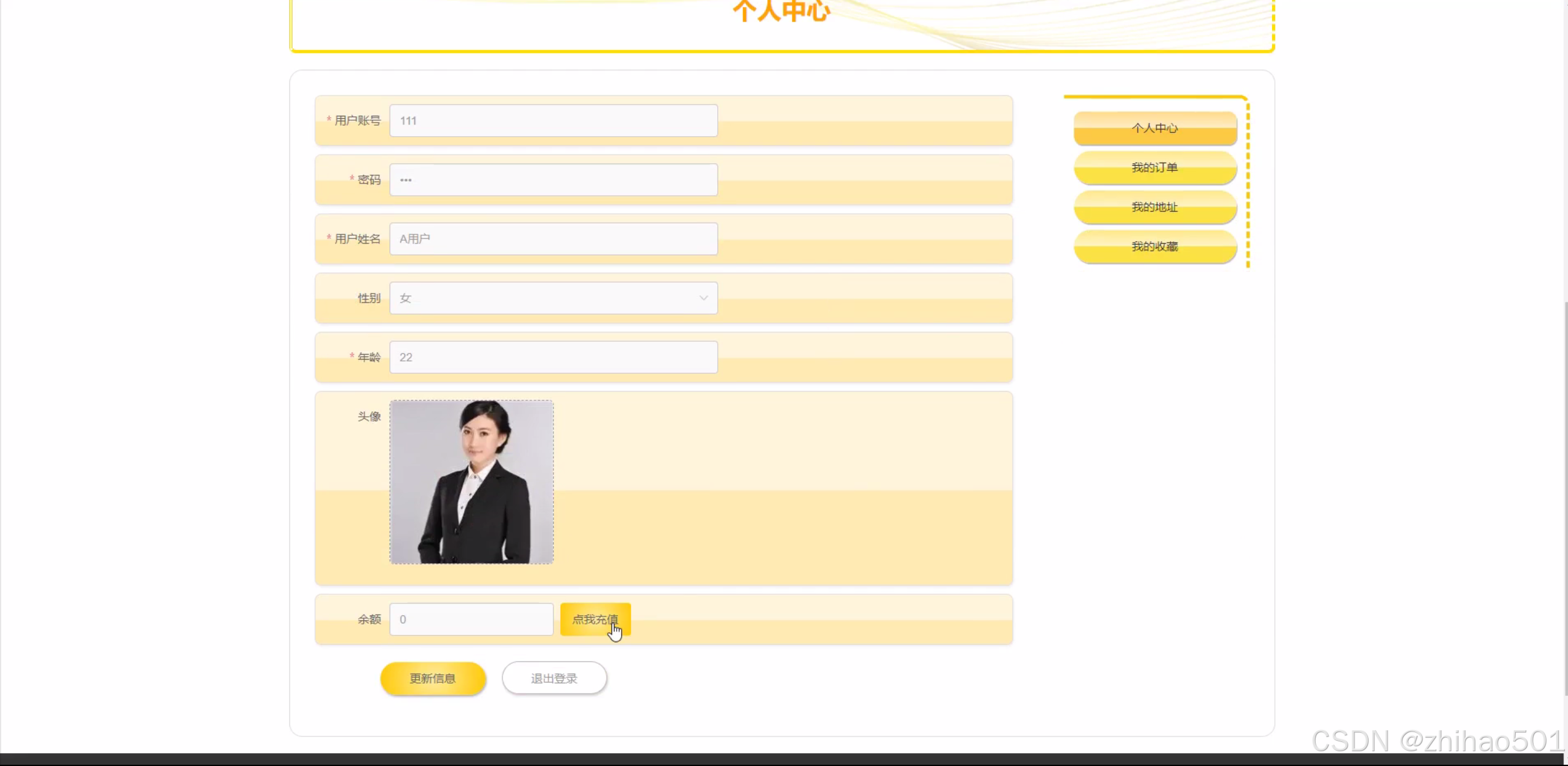Click the 退出登录 logout button

point(554,678)
